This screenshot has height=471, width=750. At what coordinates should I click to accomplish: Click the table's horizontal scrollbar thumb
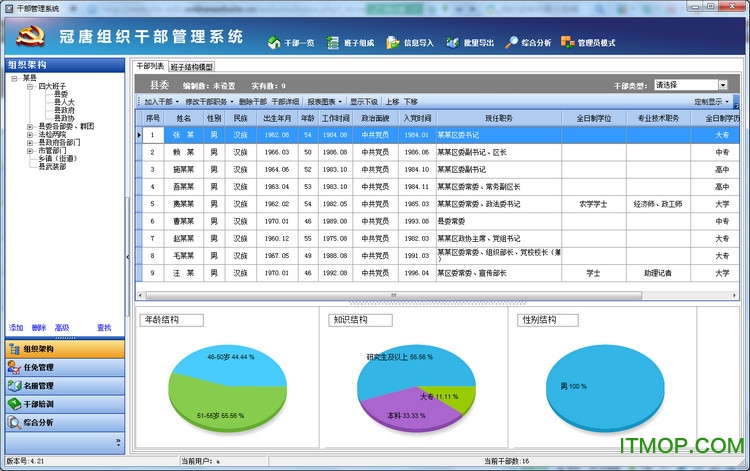(x=393, y=296)
